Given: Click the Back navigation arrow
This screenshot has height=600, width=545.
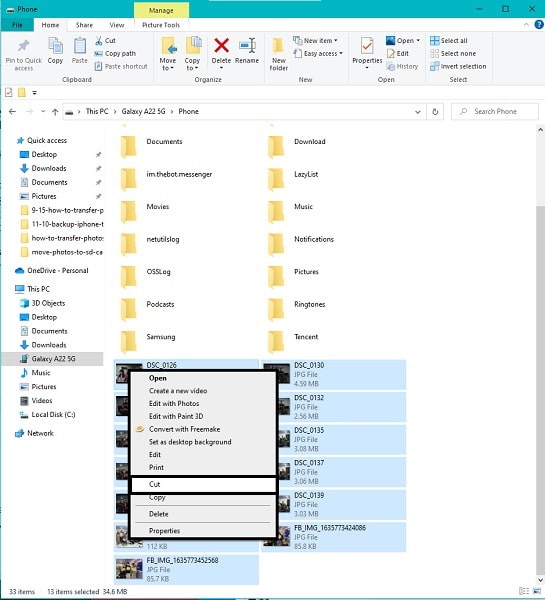Looking at the screenshot, I should [x=13, y=112].
